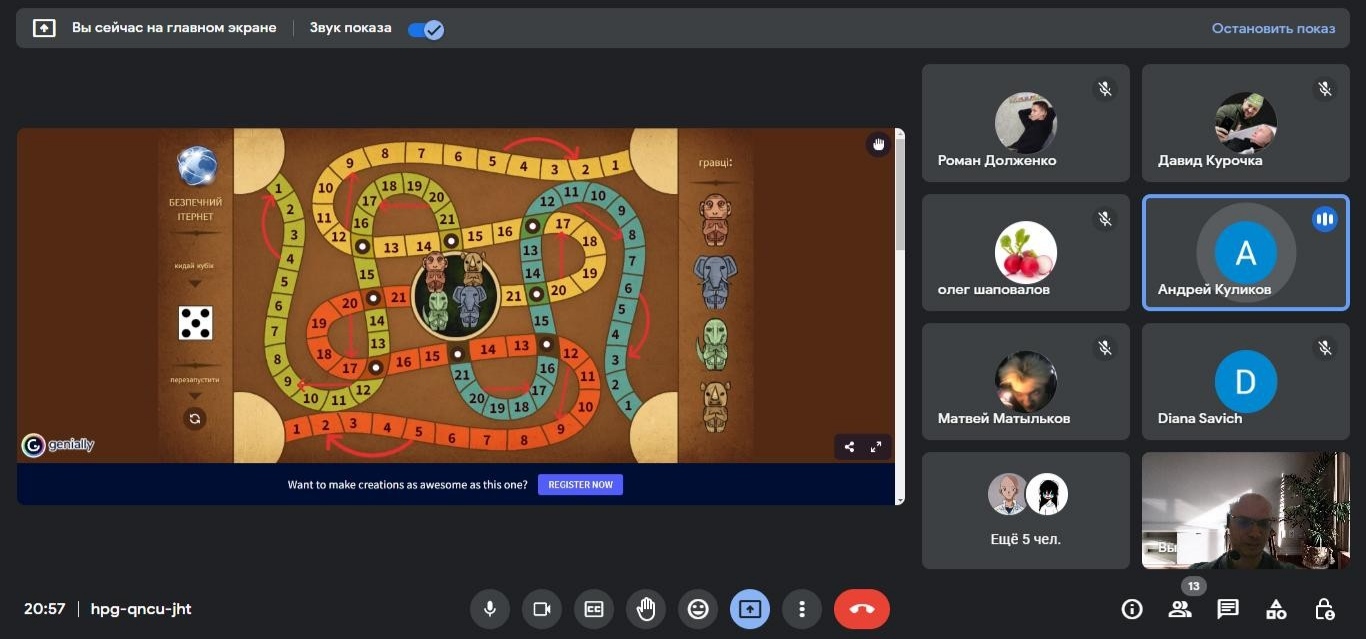Click the meeting code hpg-qncu-jht

tap(141, 608)
